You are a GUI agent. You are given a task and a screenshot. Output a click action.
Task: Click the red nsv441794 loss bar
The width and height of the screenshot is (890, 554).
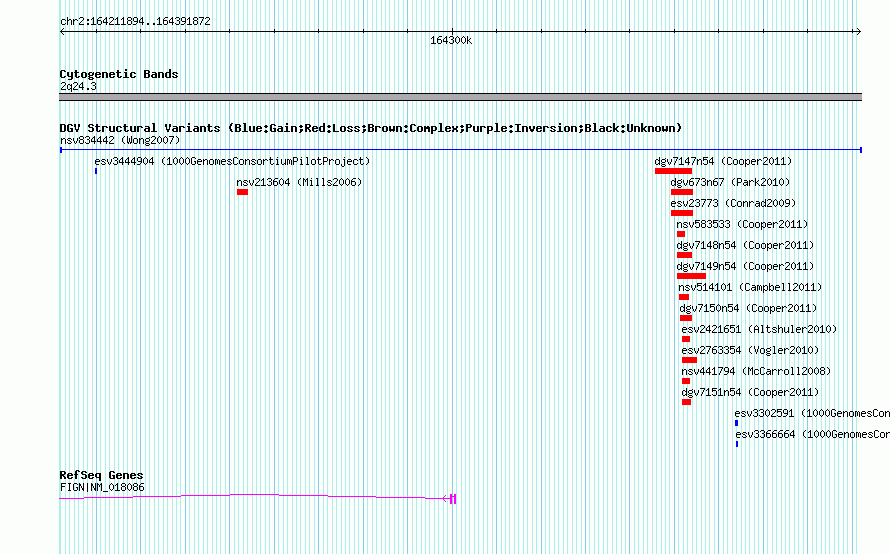click(686, 381)
